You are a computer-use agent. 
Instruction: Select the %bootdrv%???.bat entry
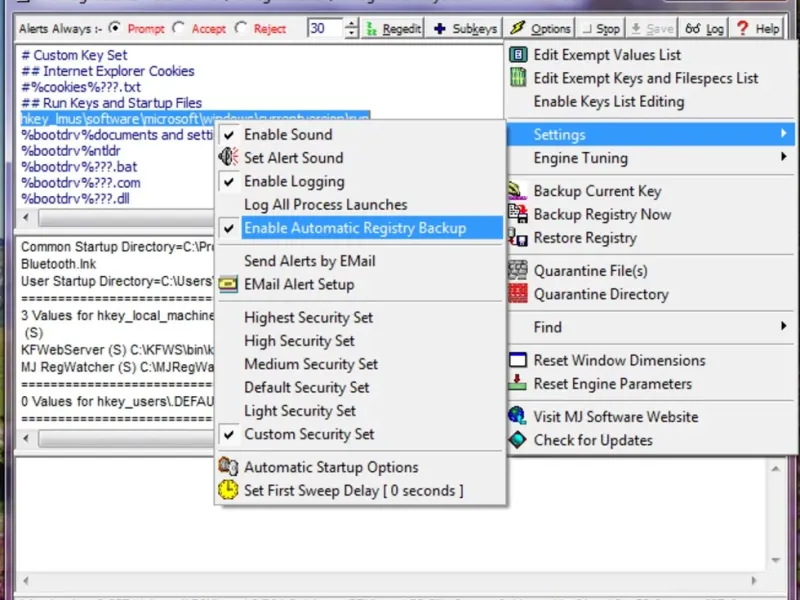(x=79, y=166)
